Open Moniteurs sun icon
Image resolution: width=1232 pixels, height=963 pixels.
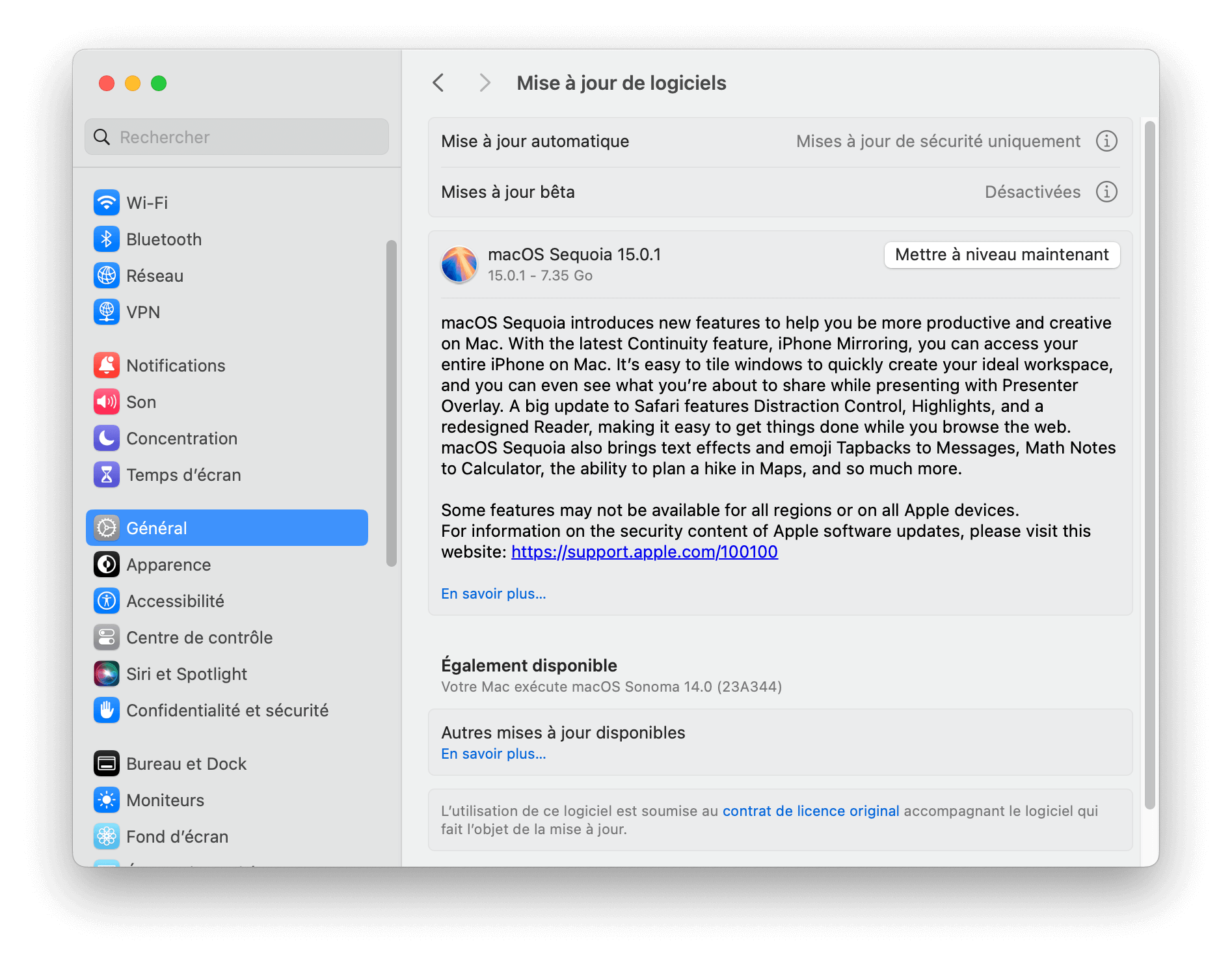(x=107, y=800)
